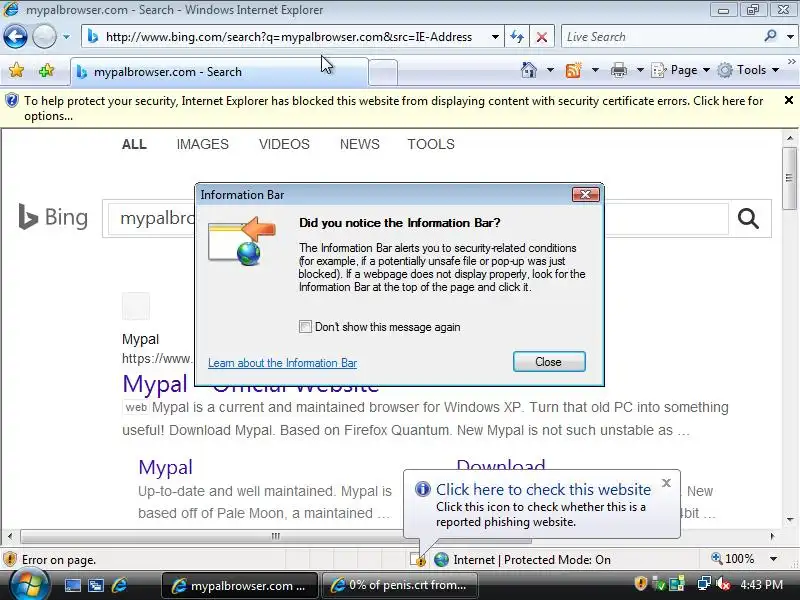
Task: Switch to 0% of penis.crt download taskbar button
Action: [x=400, y=585]
